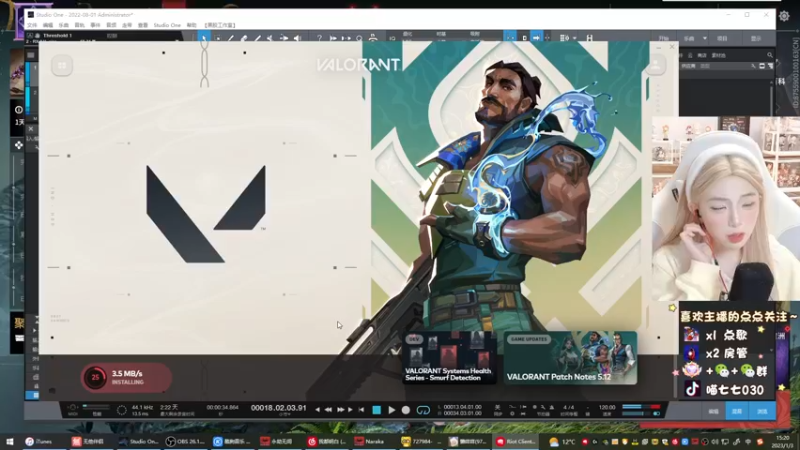Click the 4 / 4 time signature field

(x=568, y=408)
